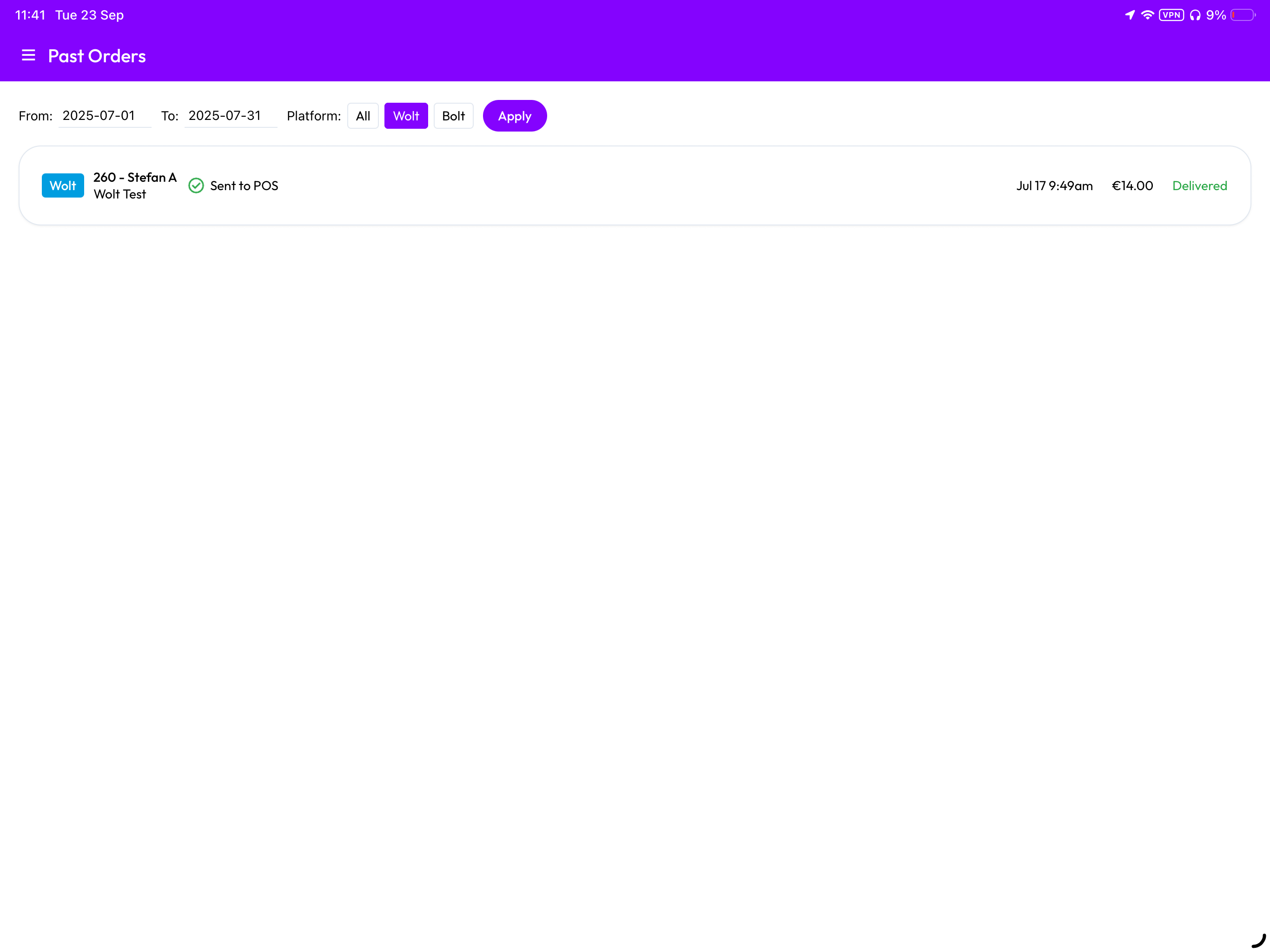Select the Bolt platform filter
The height and width of the screenshot is (952, 1270).
pyautogui.click(x=454, y=116)
